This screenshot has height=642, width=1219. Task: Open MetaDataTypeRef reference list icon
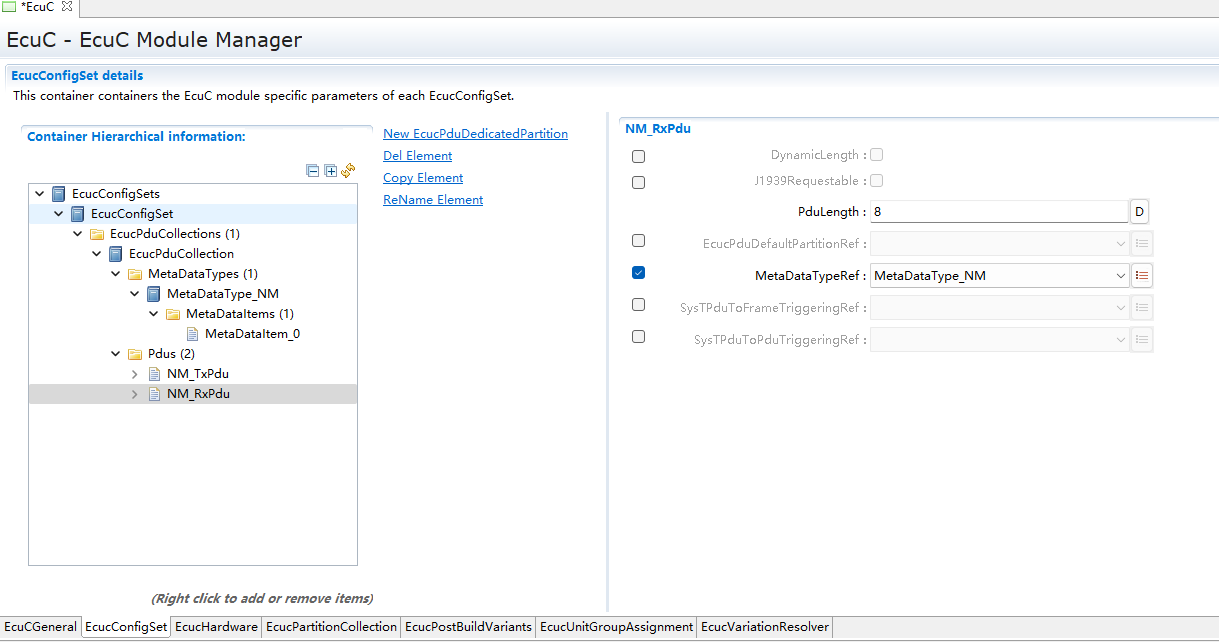(1142, 275)
